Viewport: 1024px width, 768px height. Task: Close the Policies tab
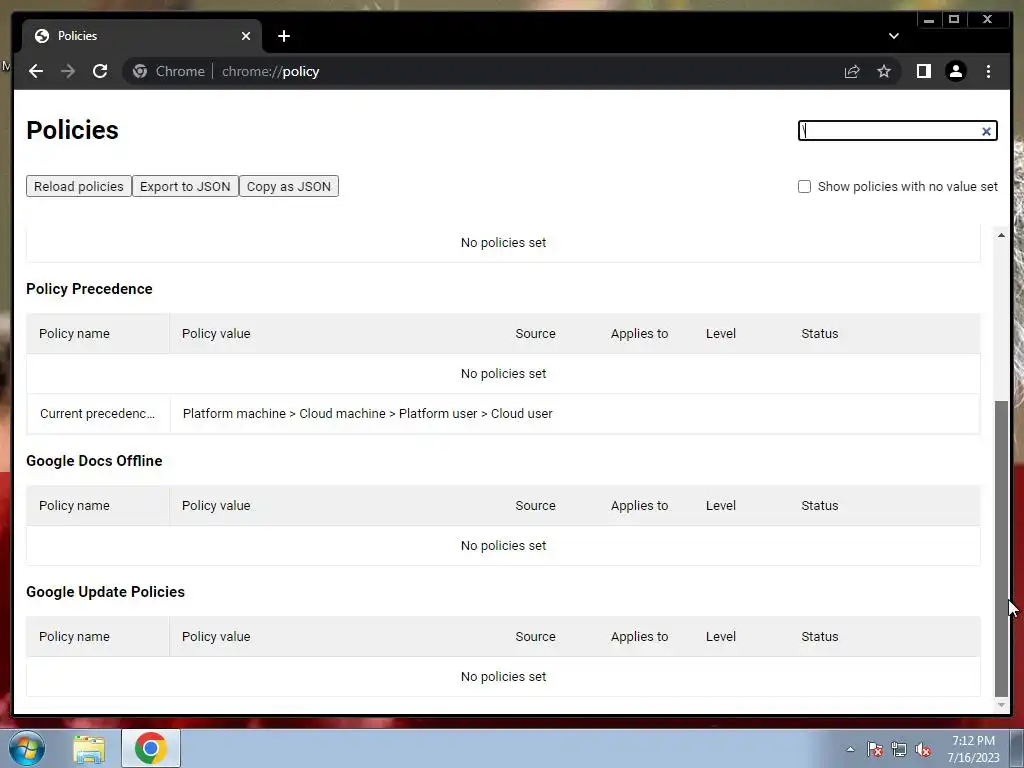246,36
